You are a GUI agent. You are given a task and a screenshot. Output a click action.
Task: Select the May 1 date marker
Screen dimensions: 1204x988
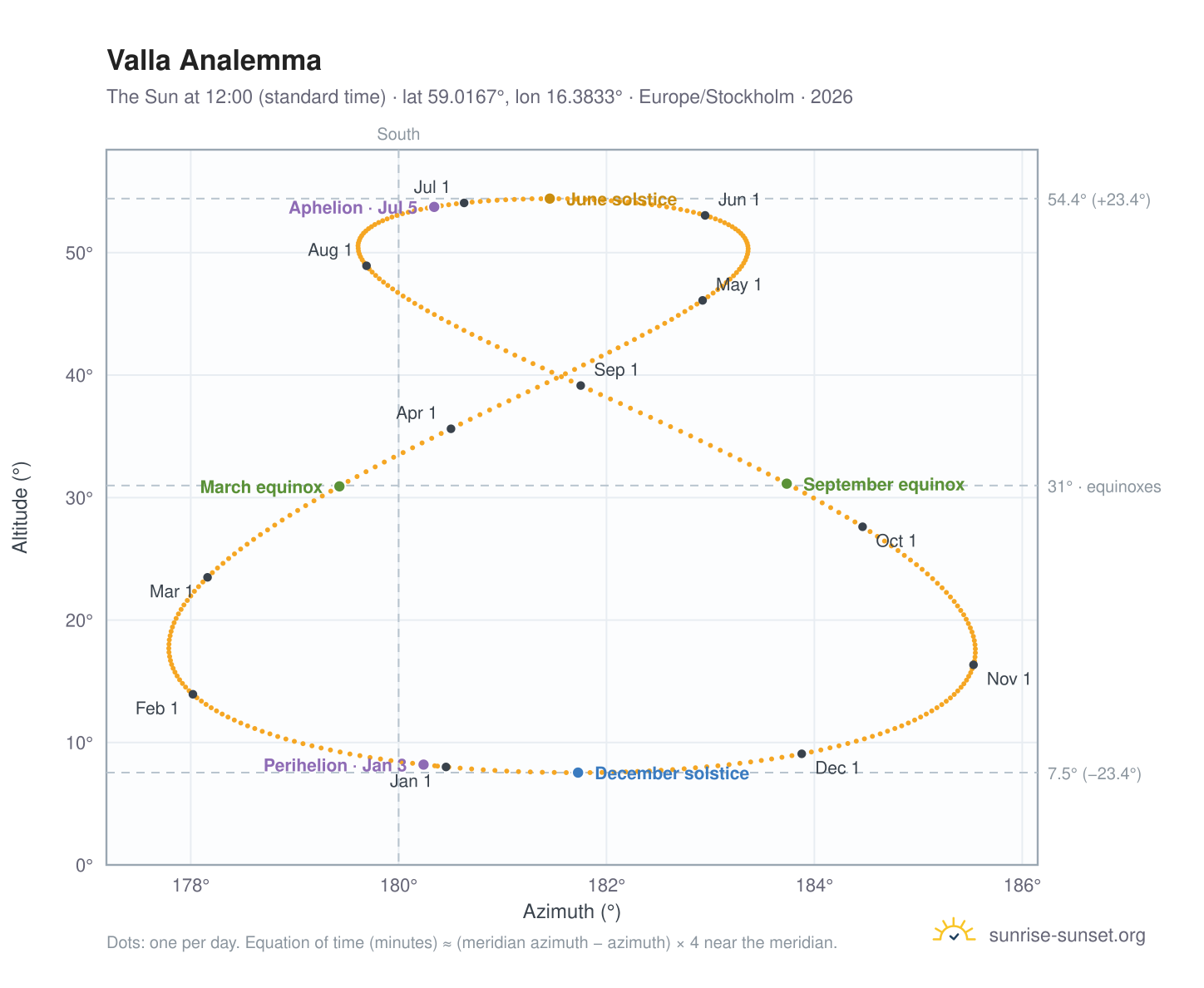(703, 300)
